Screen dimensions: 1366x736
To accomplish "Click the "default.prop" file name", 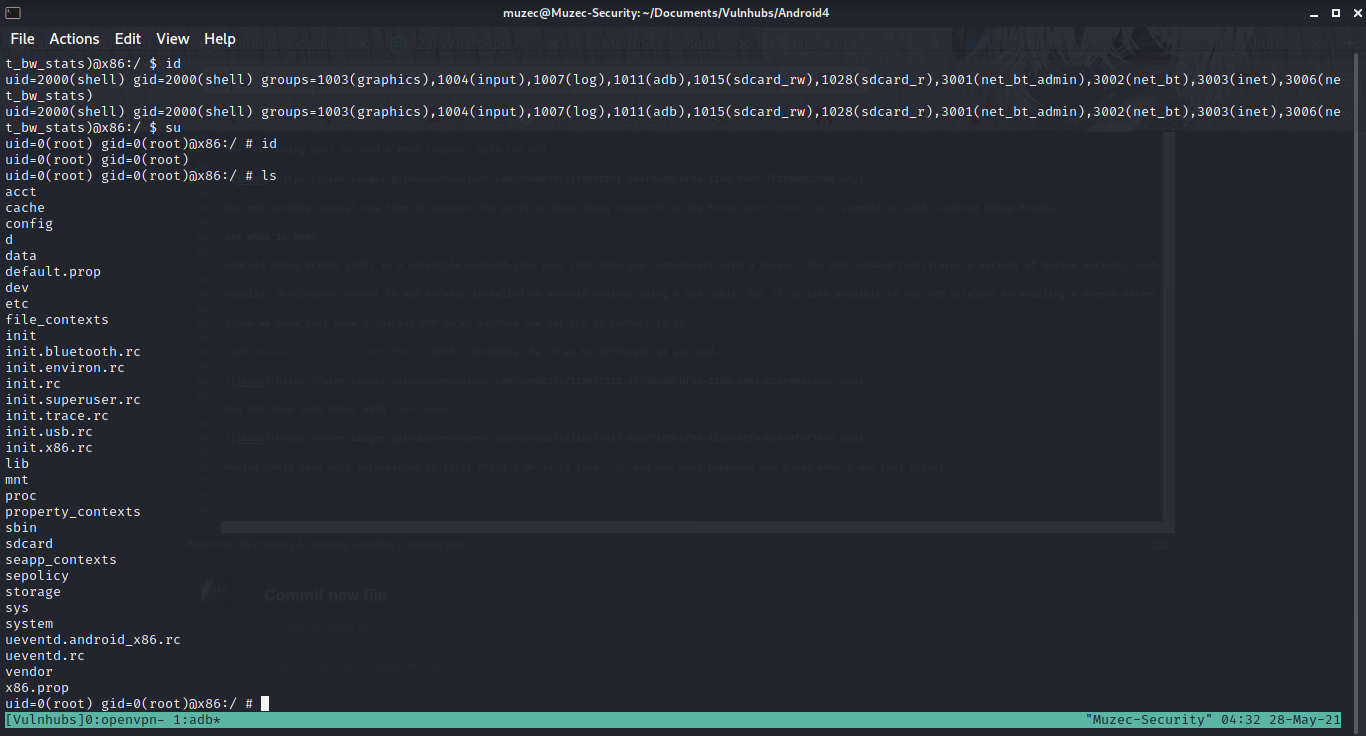I will 53,272.
